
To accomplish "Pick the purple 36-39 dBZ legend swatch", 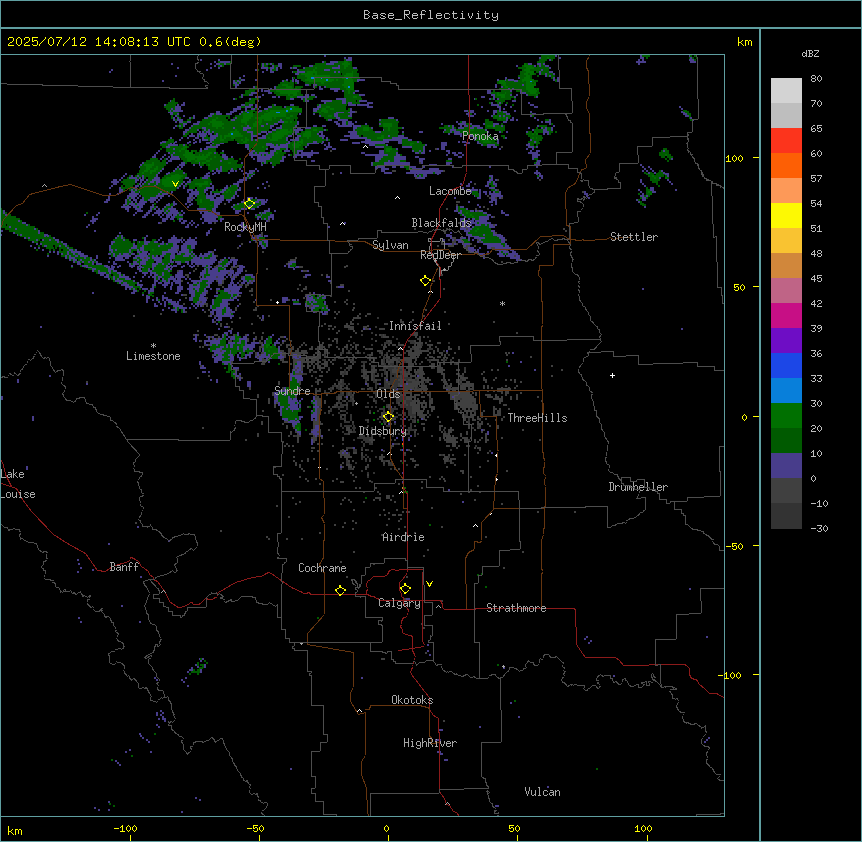I will 786,341.
